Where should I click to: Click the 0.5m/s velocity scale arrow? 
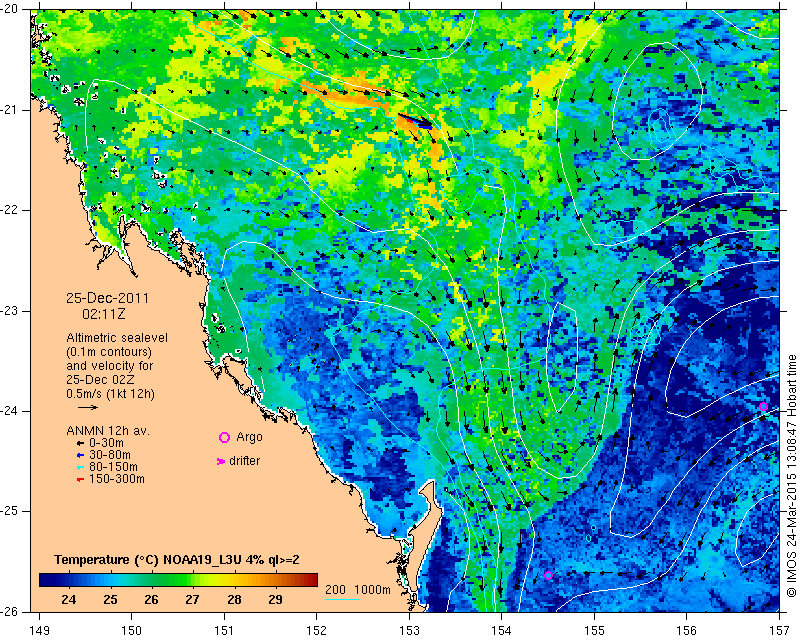[x=88, y=407]
